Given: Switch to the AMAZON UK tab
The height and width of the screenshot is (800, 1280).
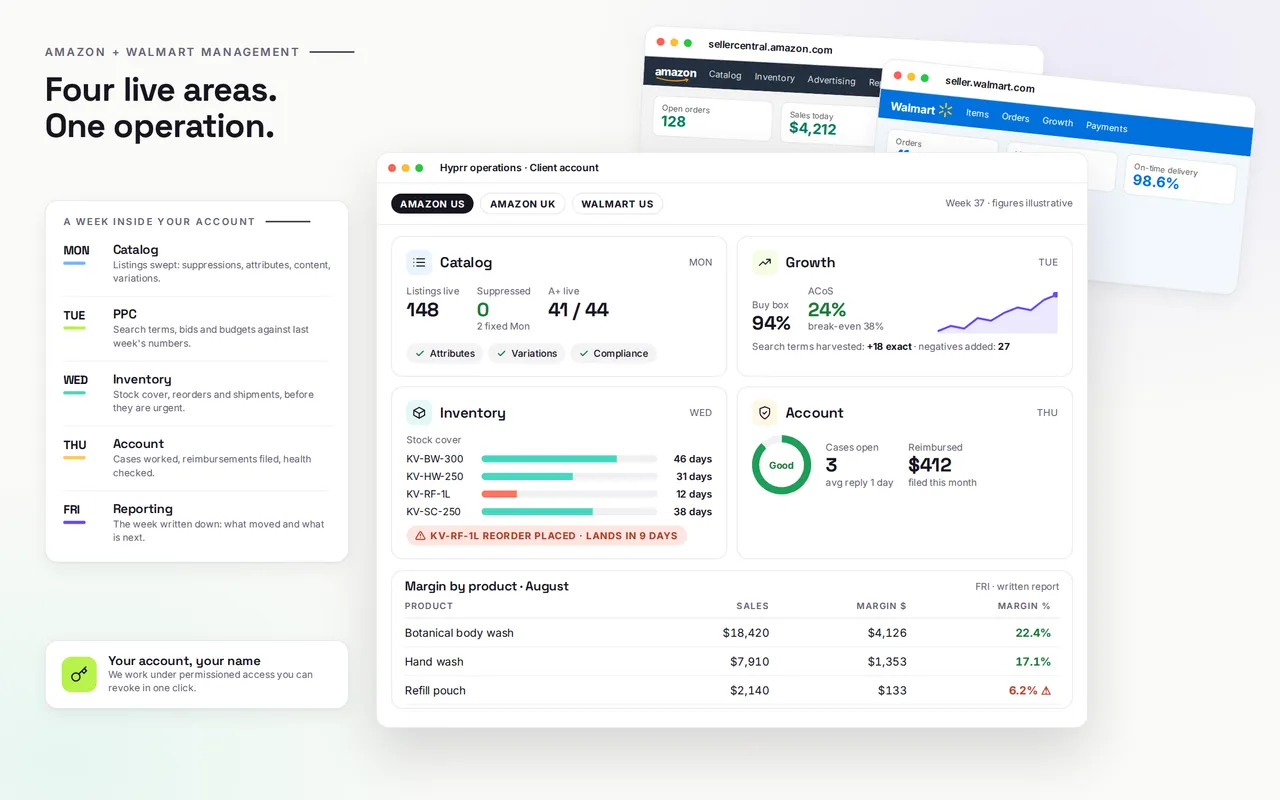Looking at the screenshot, I should (x=523, y=204).
